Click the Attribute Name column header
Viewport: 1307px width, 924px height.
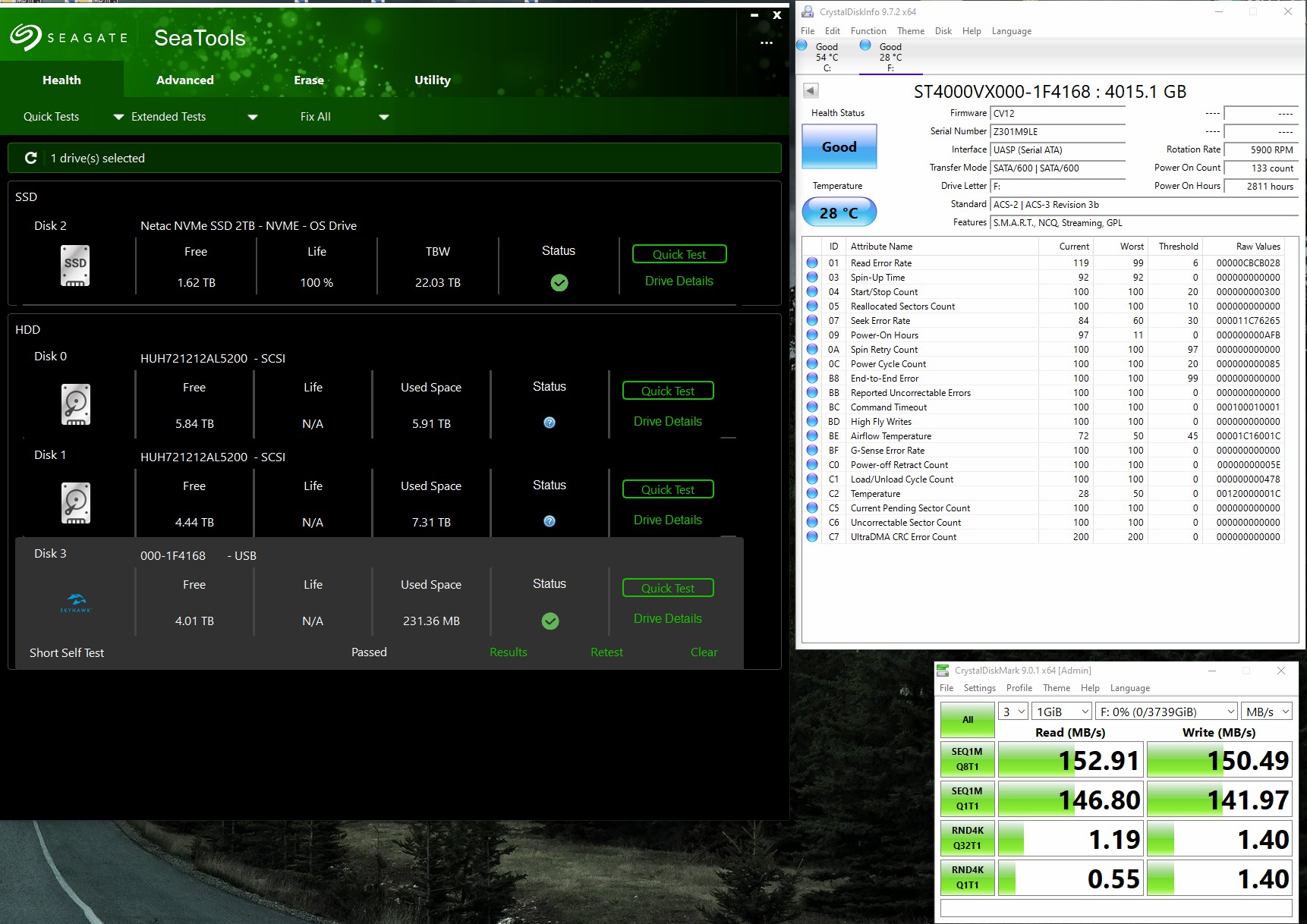tap(942, 247)
